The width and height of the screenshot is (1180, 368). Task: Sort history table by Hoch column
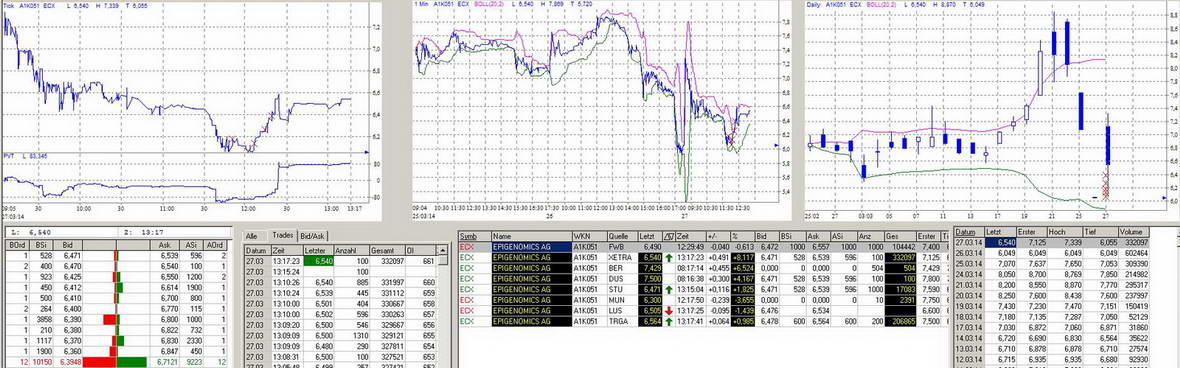[1066, 232]
